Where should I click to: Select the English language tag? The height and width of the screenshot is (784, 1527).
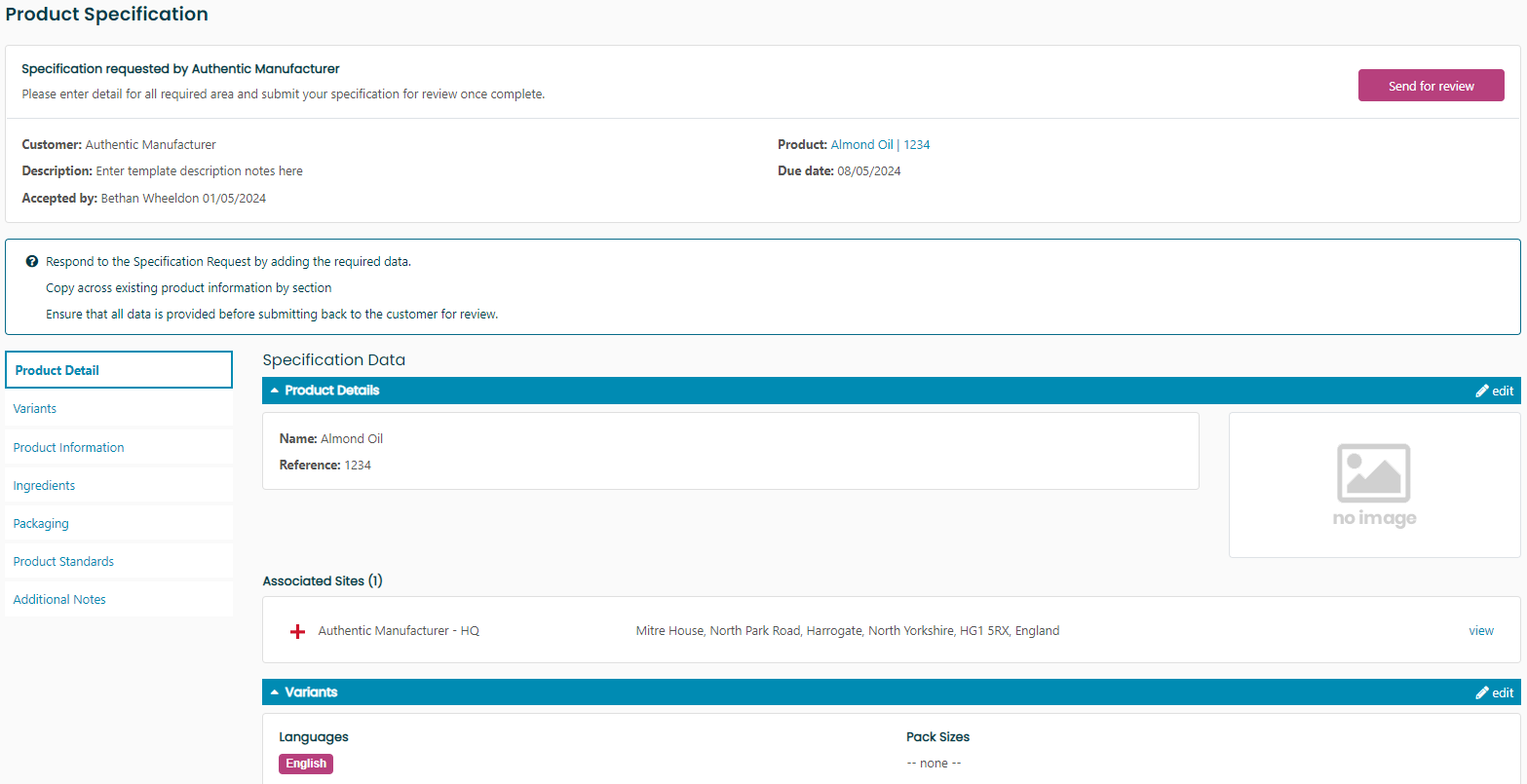[306, 764]
